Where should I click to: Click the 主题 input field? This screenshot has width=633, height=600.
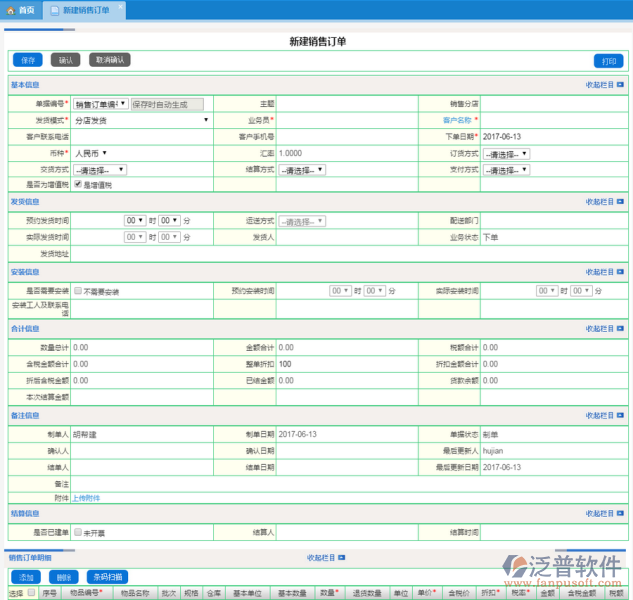pyautogui.click(x=347, y=104)
